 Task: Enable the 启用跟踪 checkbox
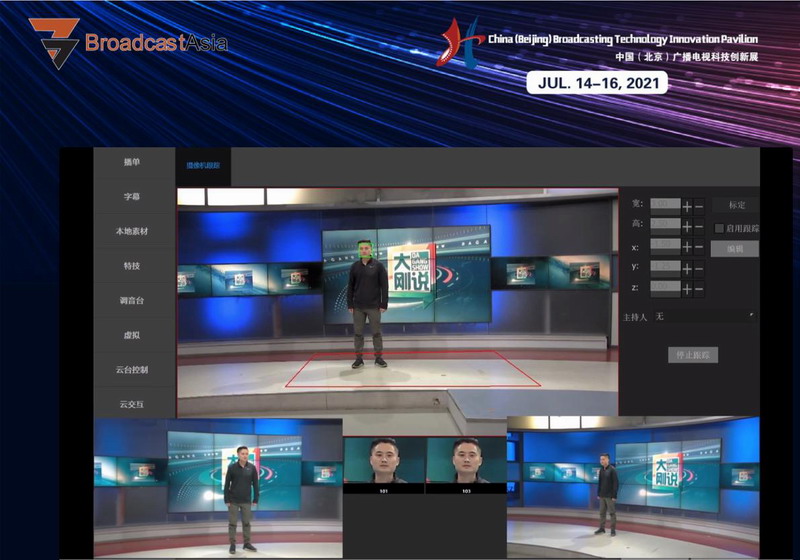(719, 228)
